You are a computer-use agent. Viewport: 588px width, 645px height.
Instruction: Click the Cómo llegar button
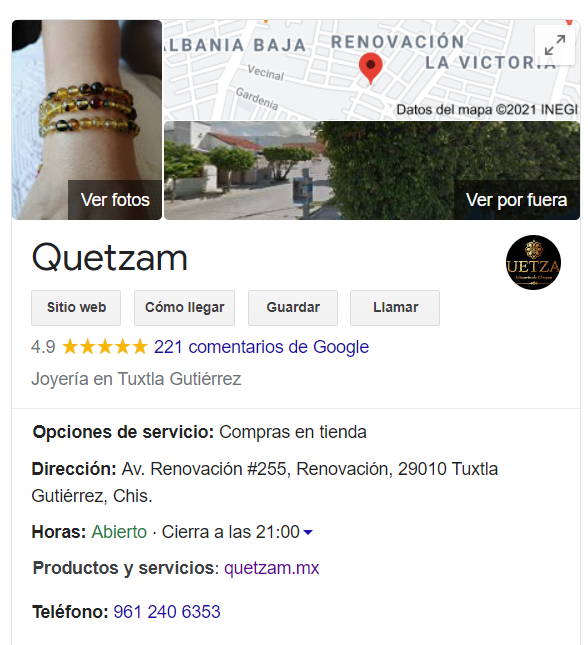point(184,308)
